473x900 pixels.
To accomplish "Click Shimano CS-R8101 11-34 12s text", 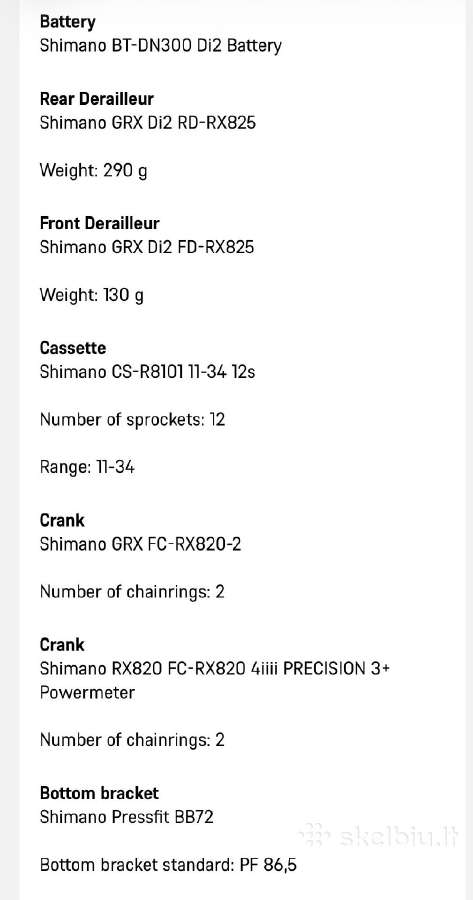I will click(x=148, y=372).
